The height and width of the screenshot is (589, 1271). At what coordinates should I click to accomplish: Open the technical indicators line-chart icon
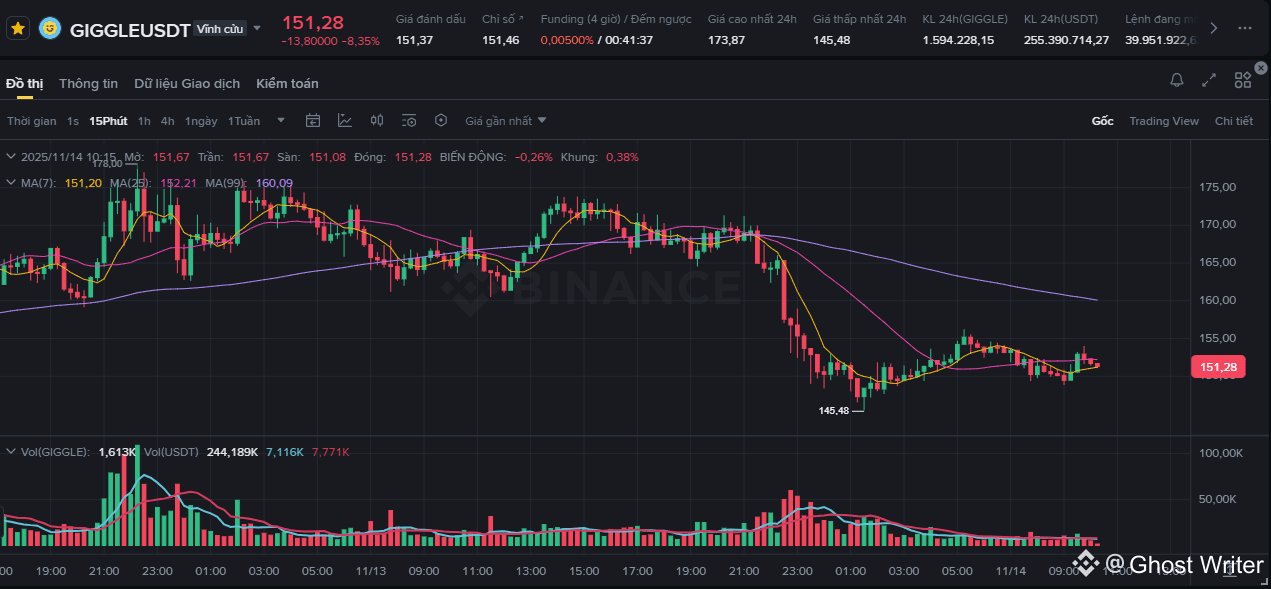(345, 121)
